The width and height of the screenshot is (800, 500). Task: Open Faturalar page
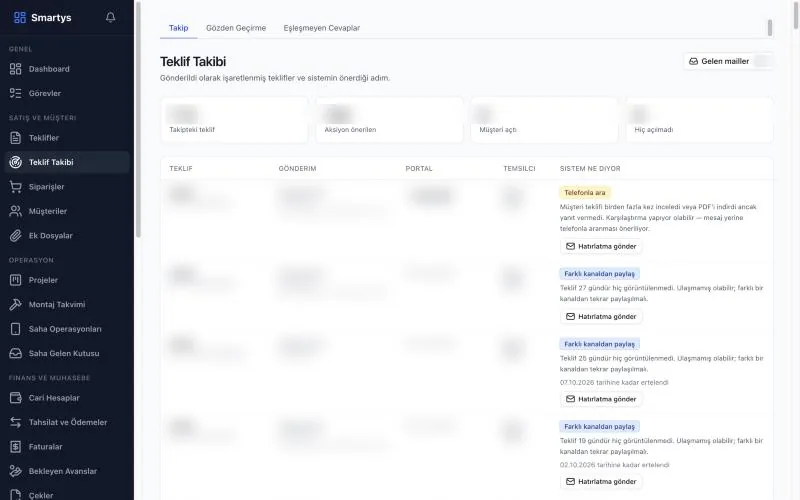(x=67, y=447)
